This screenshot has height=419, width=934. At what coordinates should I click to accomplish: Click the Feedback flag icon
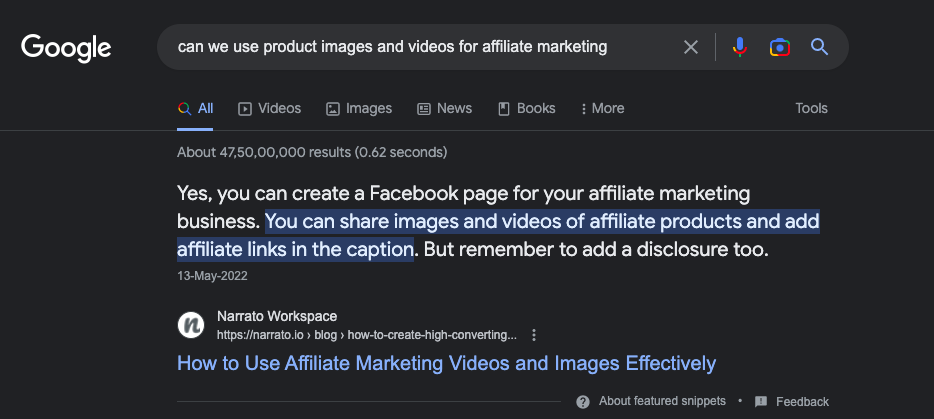click(x=761, y=401)
